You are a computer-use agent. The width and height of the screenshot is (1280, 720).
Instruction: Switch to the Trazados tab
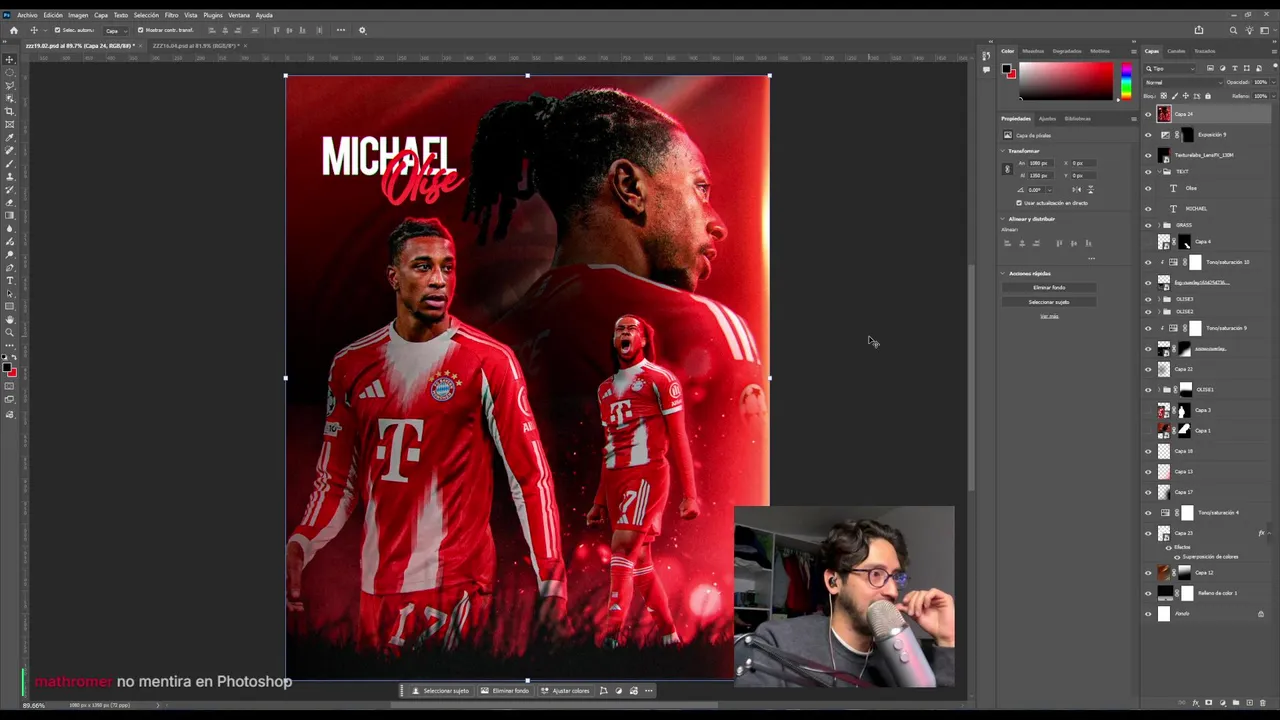[1205, 51]
